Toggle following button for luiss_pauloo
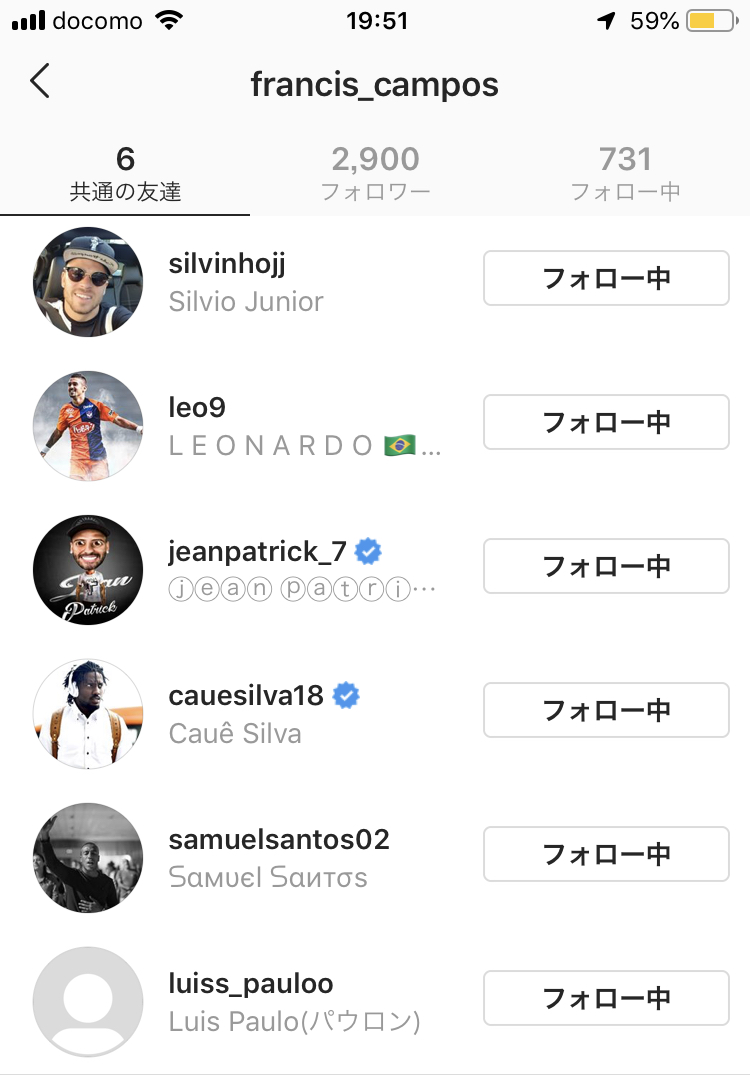 coord(606,998)
